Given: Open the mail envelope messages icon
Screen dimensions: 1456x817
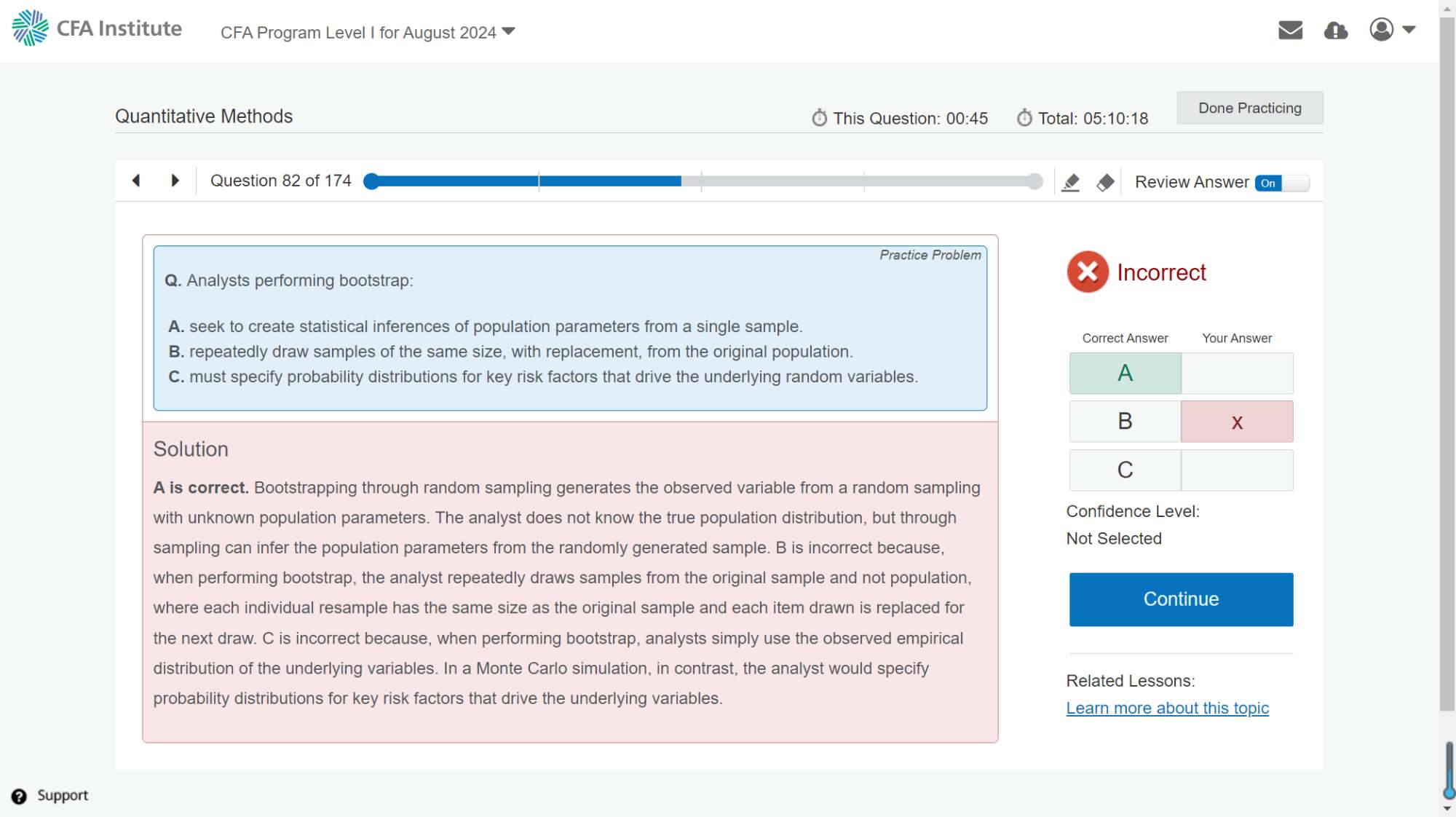Looking at the screenshot, I should point(1290,30).
